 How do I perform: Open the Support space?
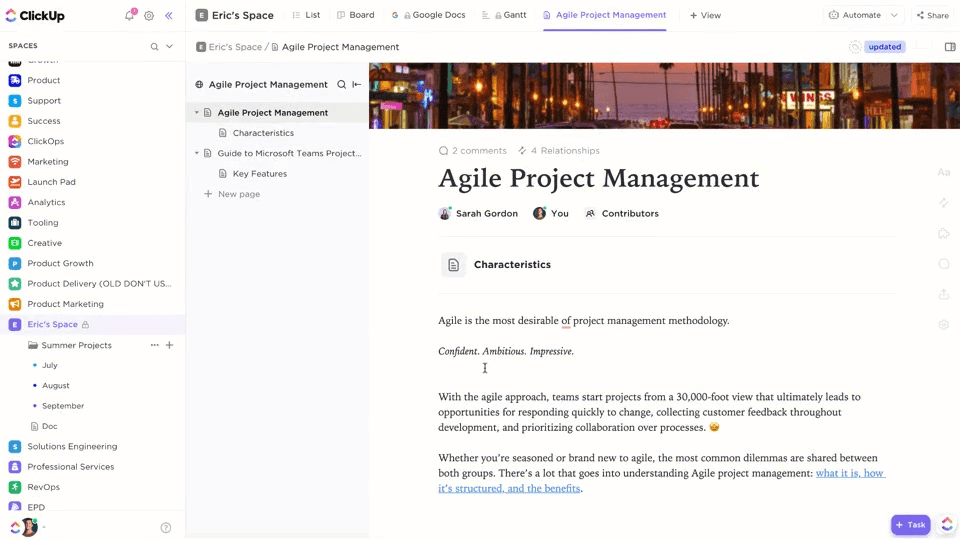tap(43, 100)
